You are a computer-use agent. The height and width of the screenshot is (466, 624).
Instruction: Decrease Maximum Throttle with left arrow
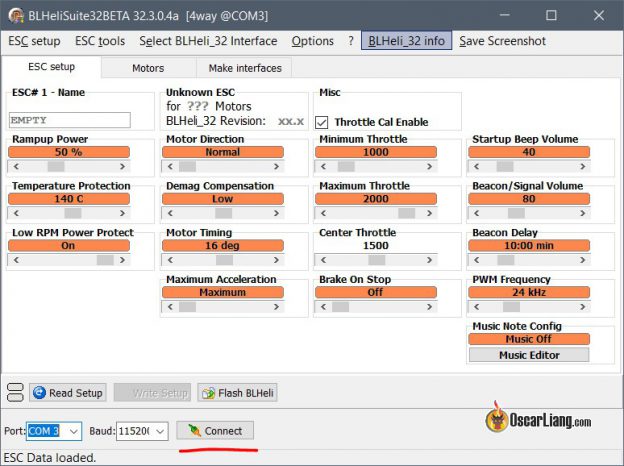coord(324,213)
